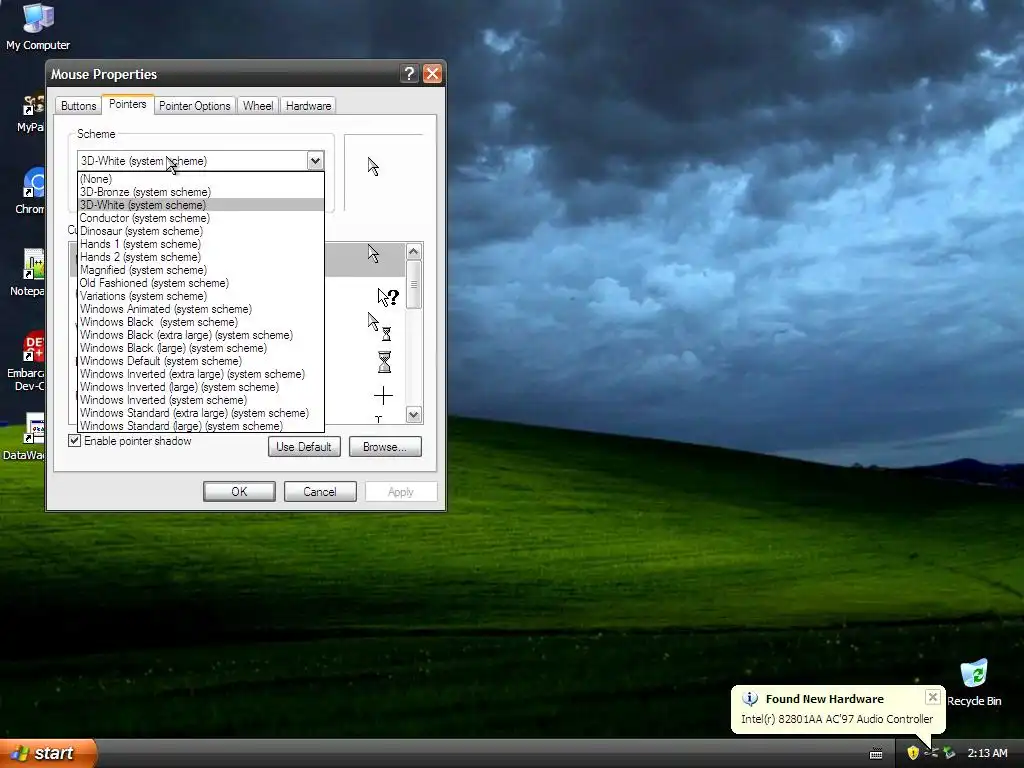The height and width of the screenshot is (768, 1024).
Task: Click the taskbar clock 2:13 AM
Action: pyautogui.click(x=987, y=753)
